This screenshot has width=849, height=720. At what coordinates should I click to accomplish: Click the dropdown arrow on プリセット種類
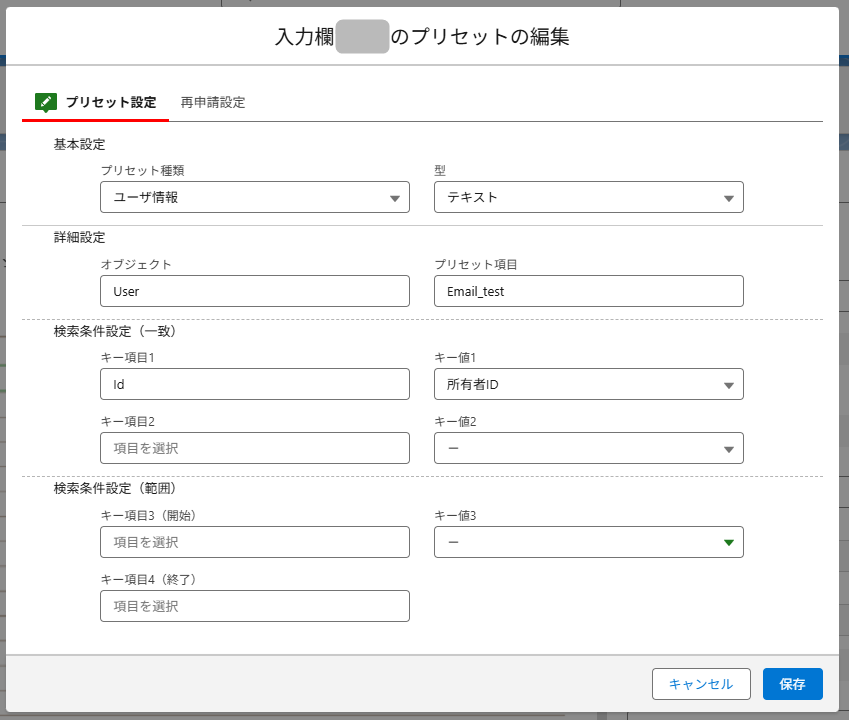tap(396, 197)
